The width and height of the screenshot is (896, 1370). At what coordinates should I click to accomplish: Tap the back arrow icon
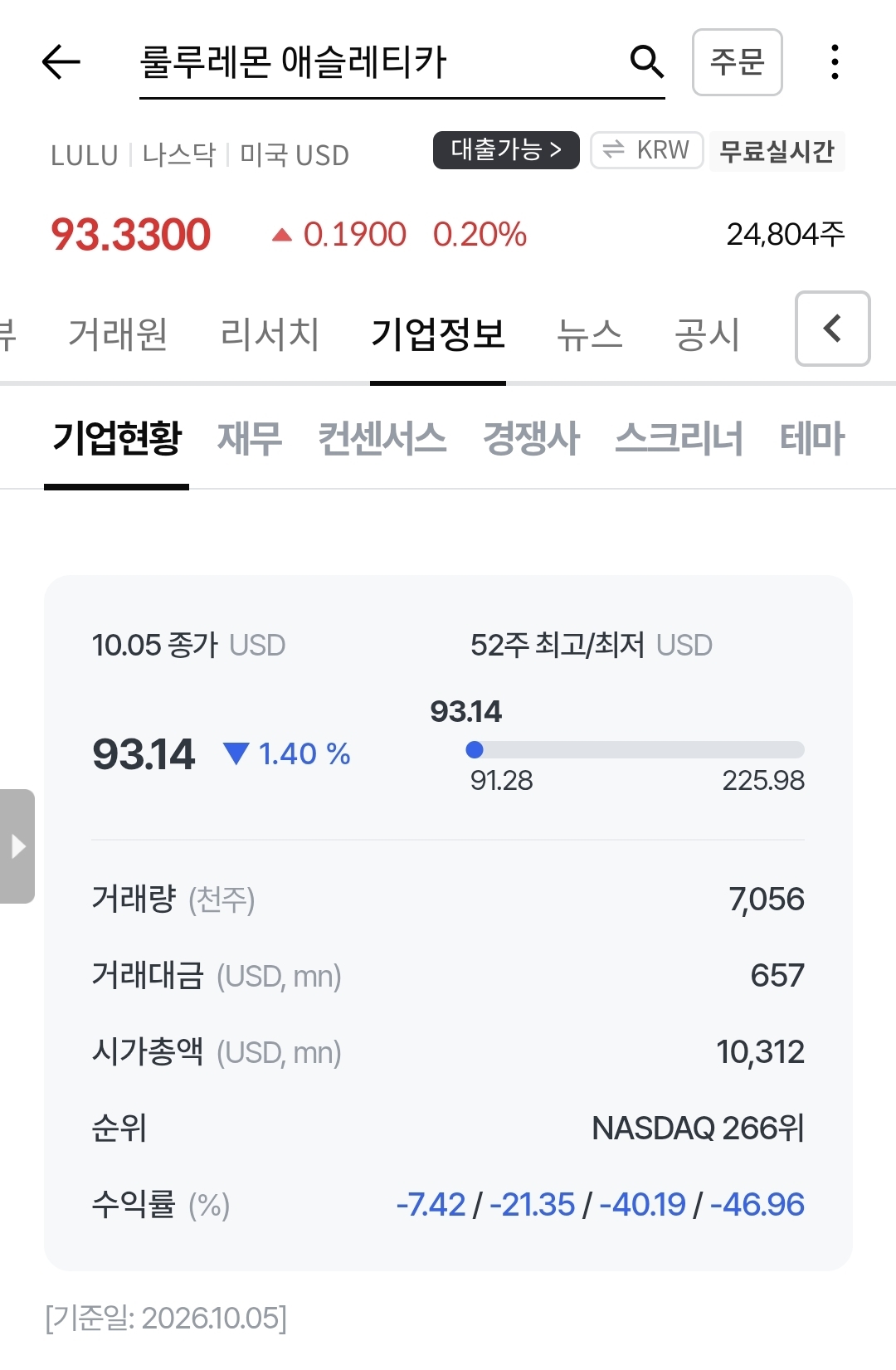point(61,62)
